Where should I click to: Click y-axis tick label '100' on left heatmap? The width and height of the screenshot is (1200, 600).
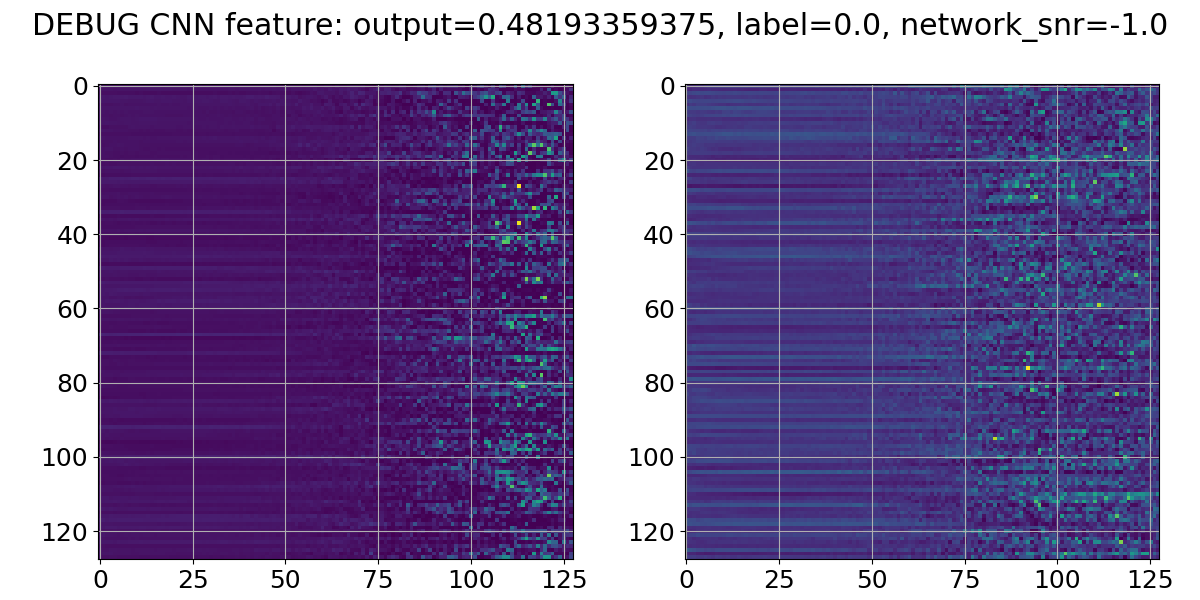[67, 457]
